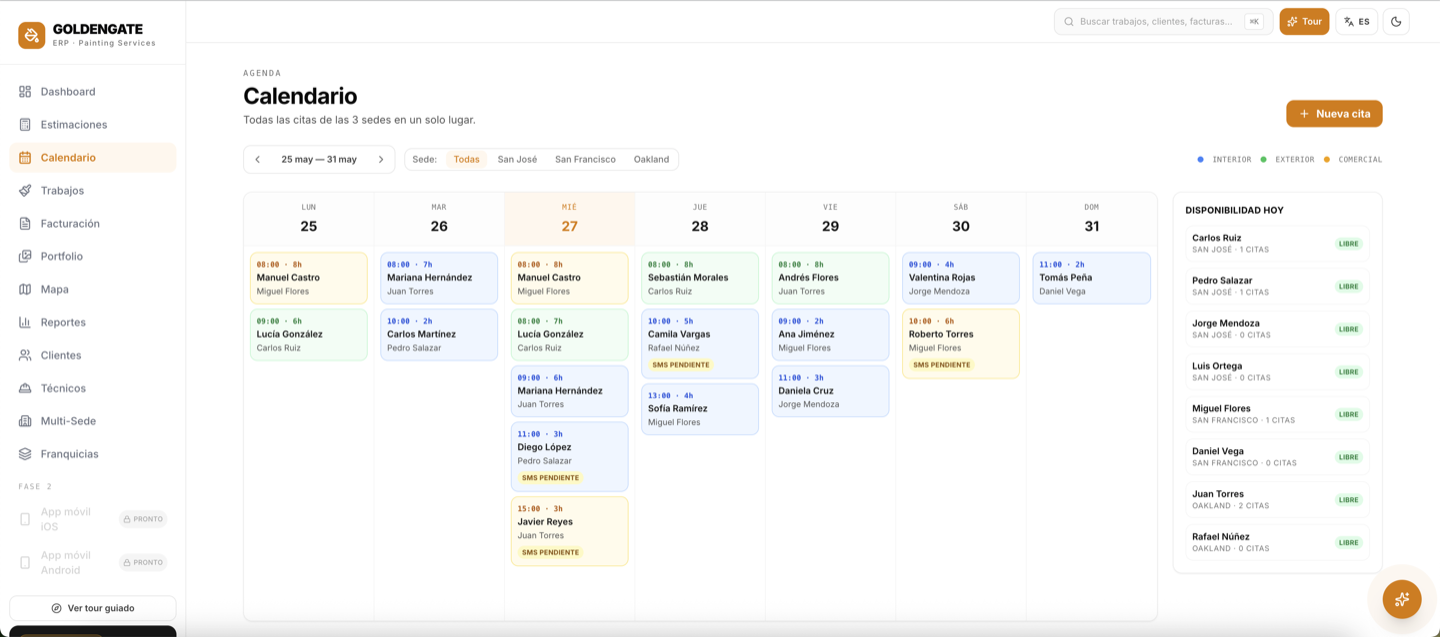Viewport: 1440px width, 637px height.
Task: Click Ver tour guiado button
Action: tap(93, 608)
